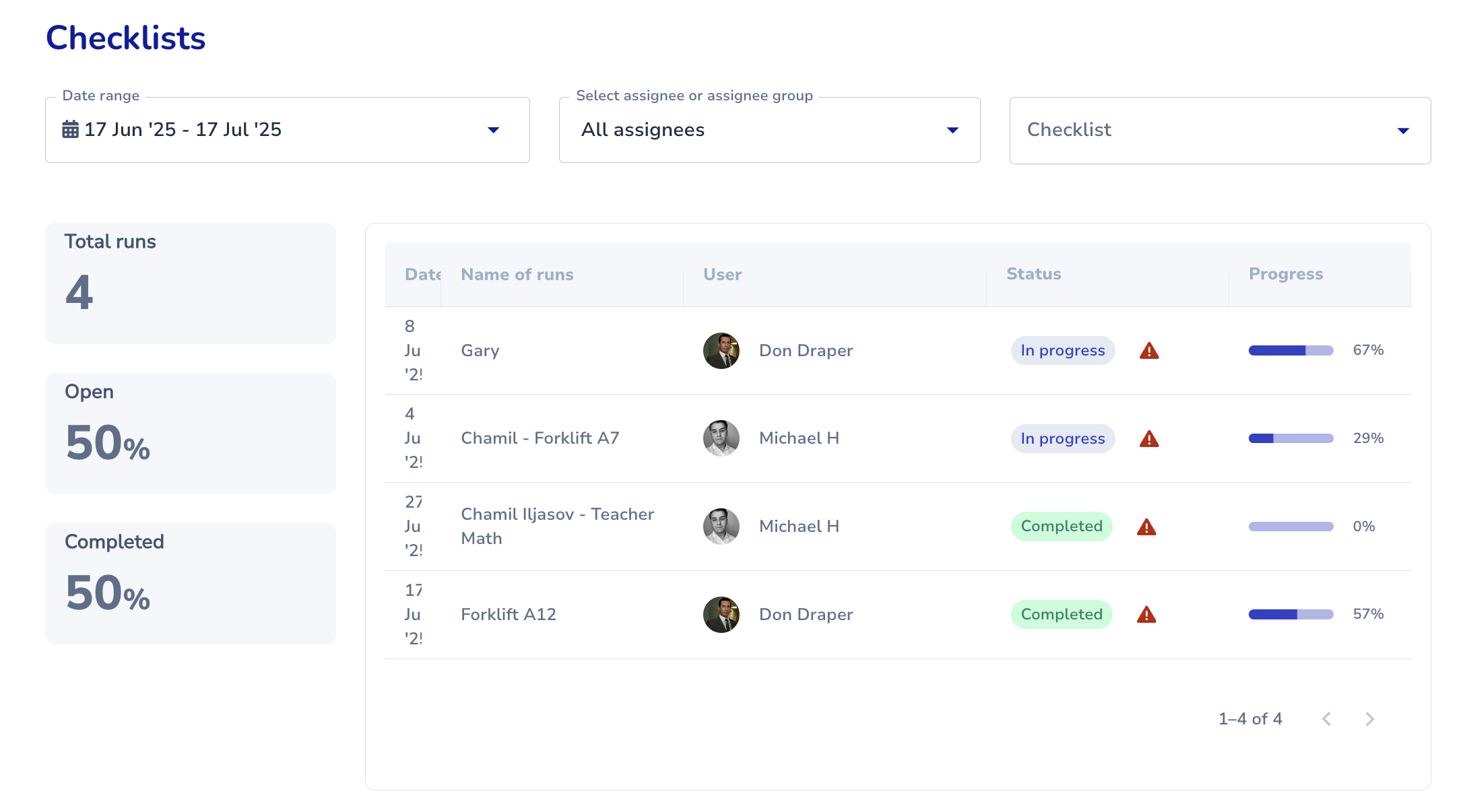Viewport: 1467px width, 812px height.
Task: Click the Progress column header
Action: 1285,274
